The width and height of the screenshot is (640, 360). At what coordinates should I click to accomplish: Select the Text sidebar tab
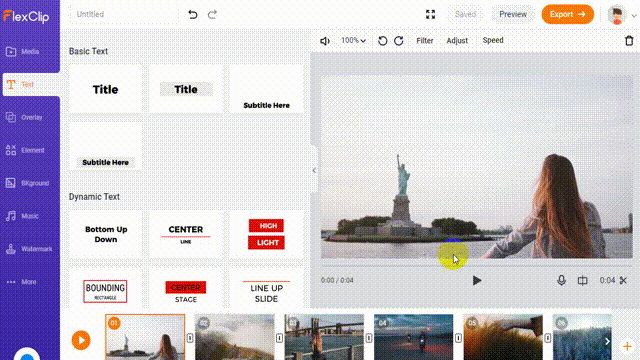tap(31, 84)
